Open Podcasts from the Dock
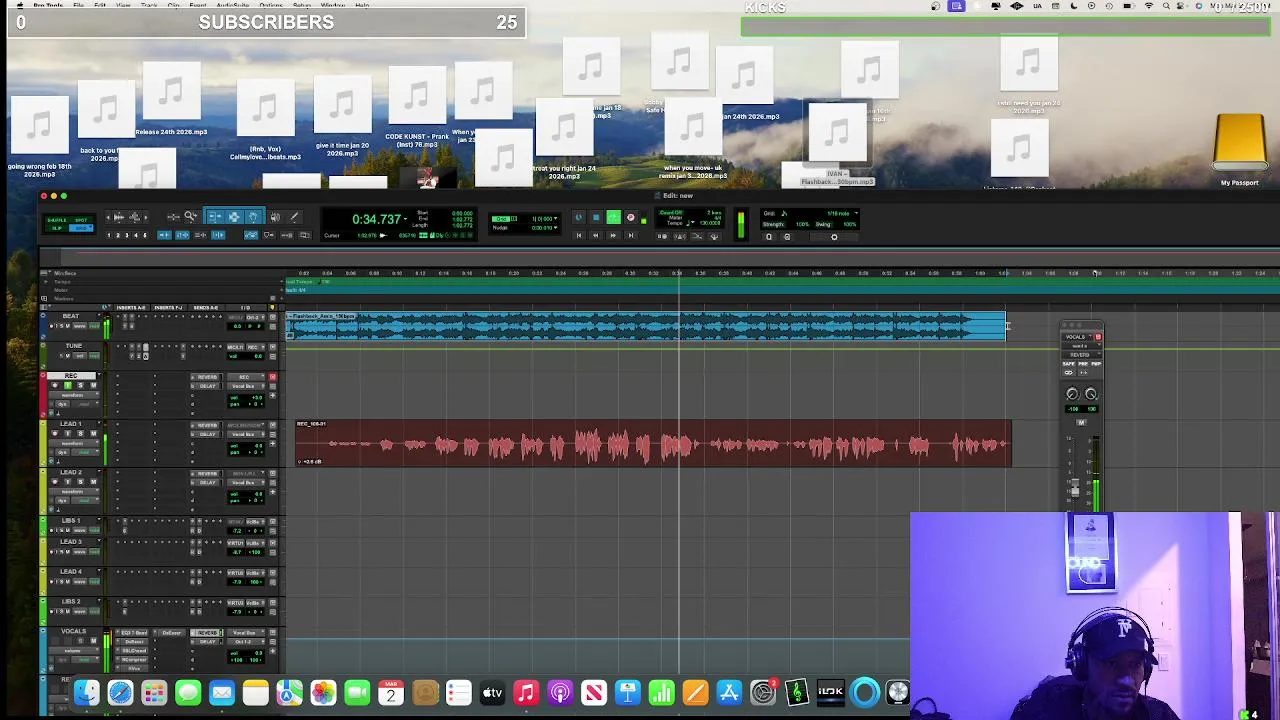The width and height of the screenshot is (1280, 720). pyautogui.click(x=560, y=692)
